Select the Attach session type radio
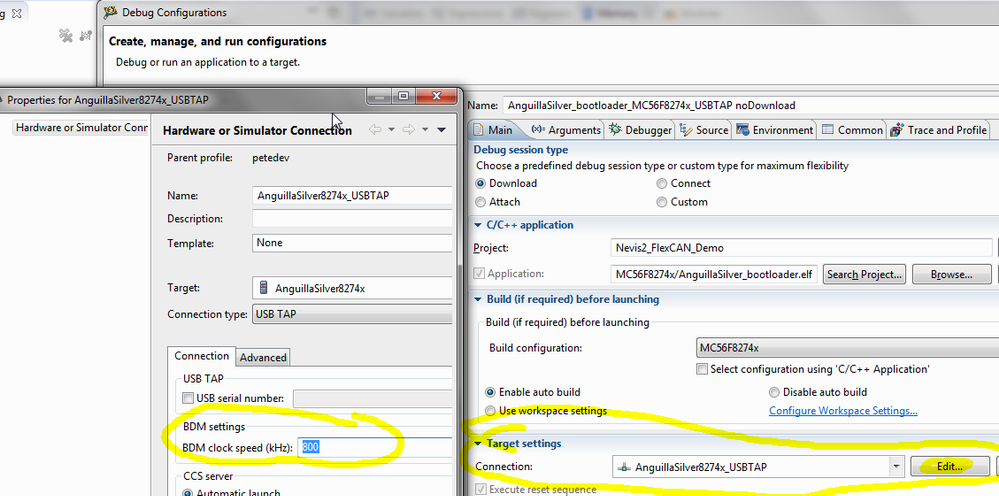Image resolution: width=999 pixels, height=496 pixels. tap(481, 202)
